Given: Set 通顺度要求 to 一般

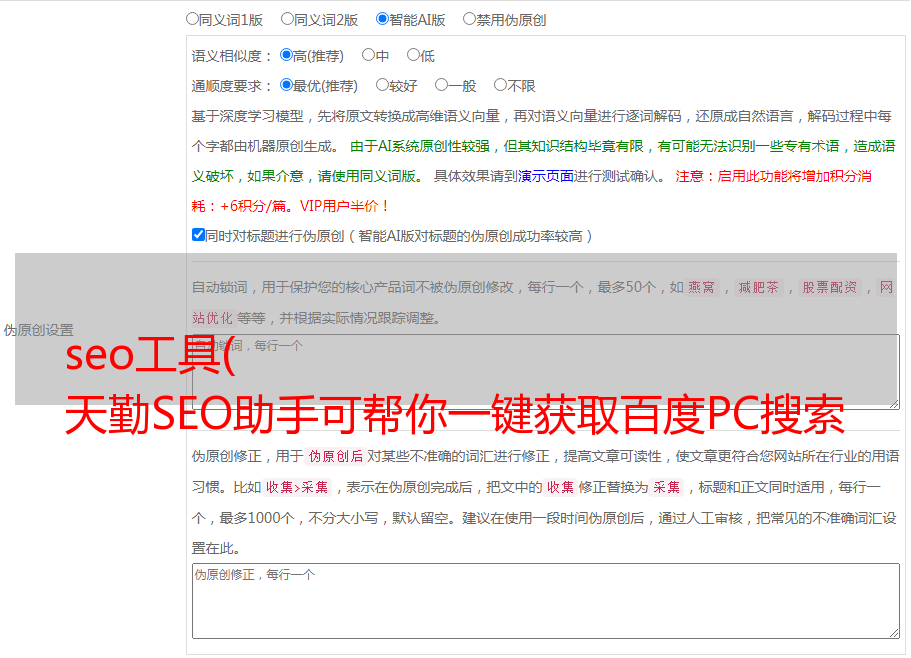Looking at the screenshot, I should (442, 85).
